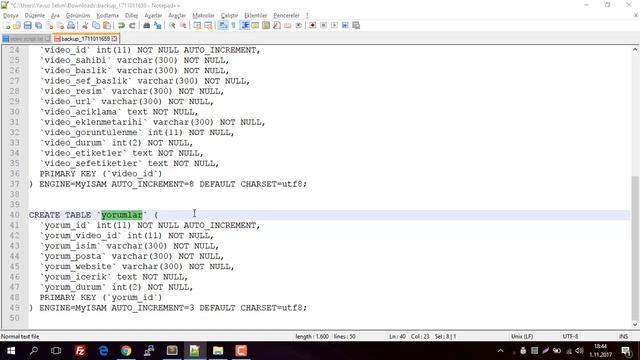Open FileZilla from the taskbar
This screenshot has height=360, width=640.
coord(80,351)
